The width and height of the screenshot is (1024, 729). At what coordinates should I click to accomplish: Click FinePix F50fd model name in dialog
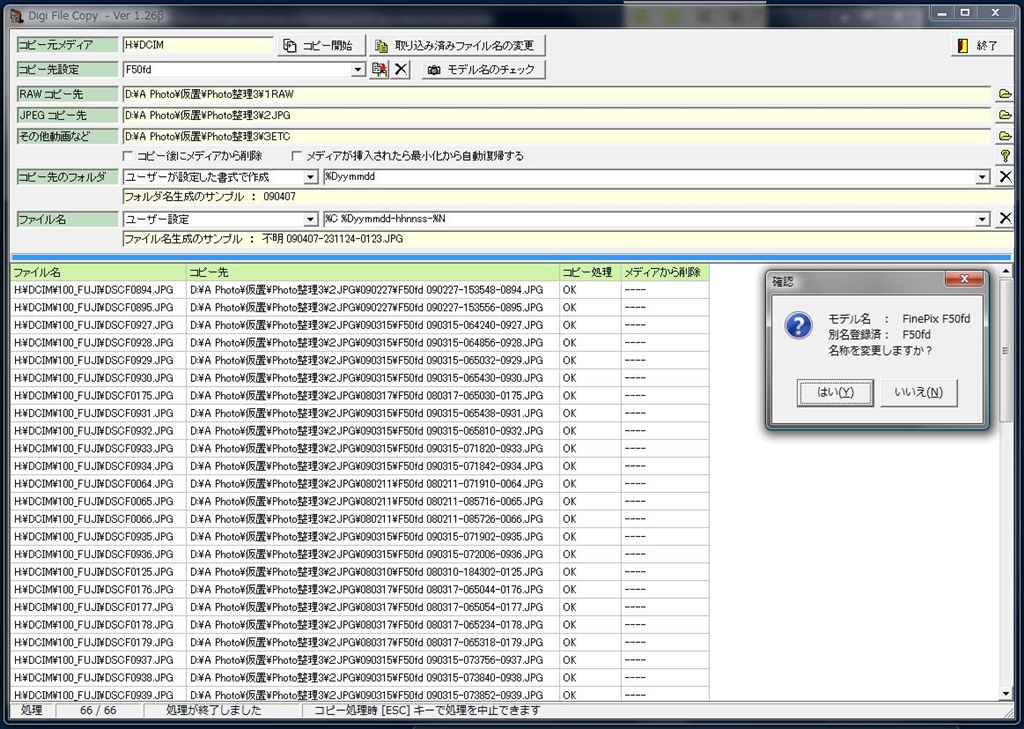point(936,319)
